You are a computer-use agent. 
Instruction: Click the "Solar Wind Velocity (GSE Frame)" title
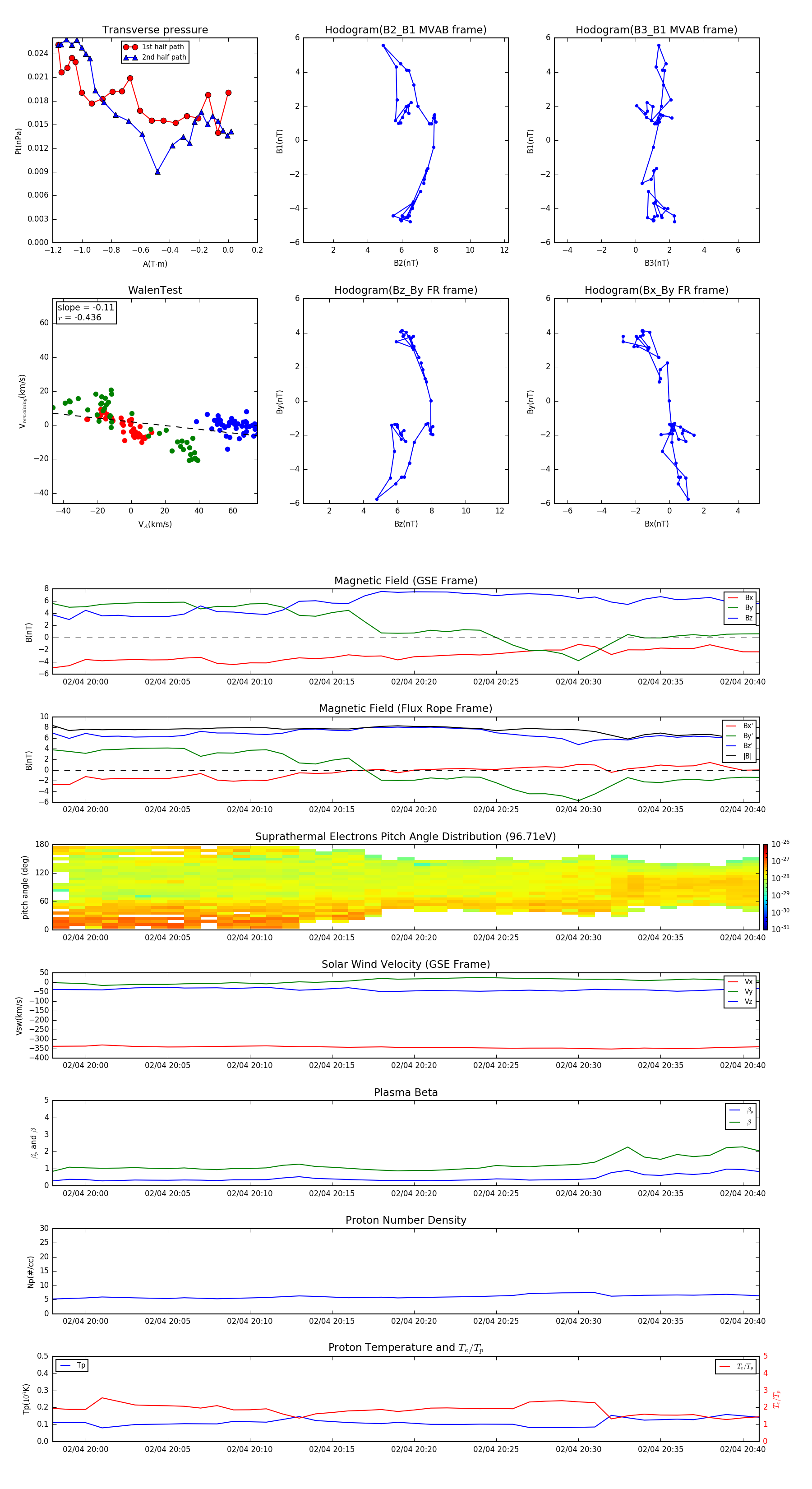[x=406, y=965]
